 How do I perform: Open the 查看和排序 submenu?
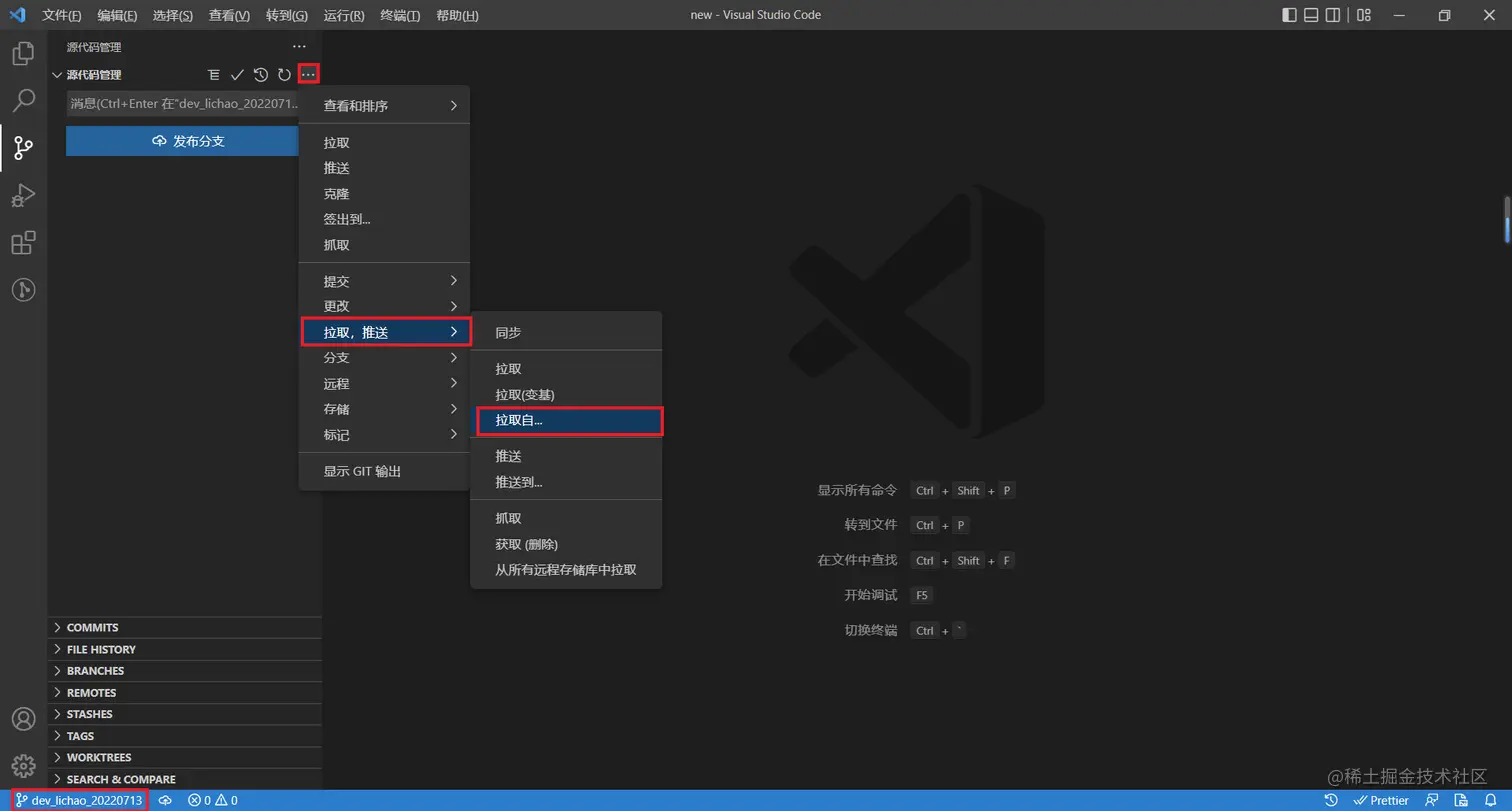[x=385, y=106]
